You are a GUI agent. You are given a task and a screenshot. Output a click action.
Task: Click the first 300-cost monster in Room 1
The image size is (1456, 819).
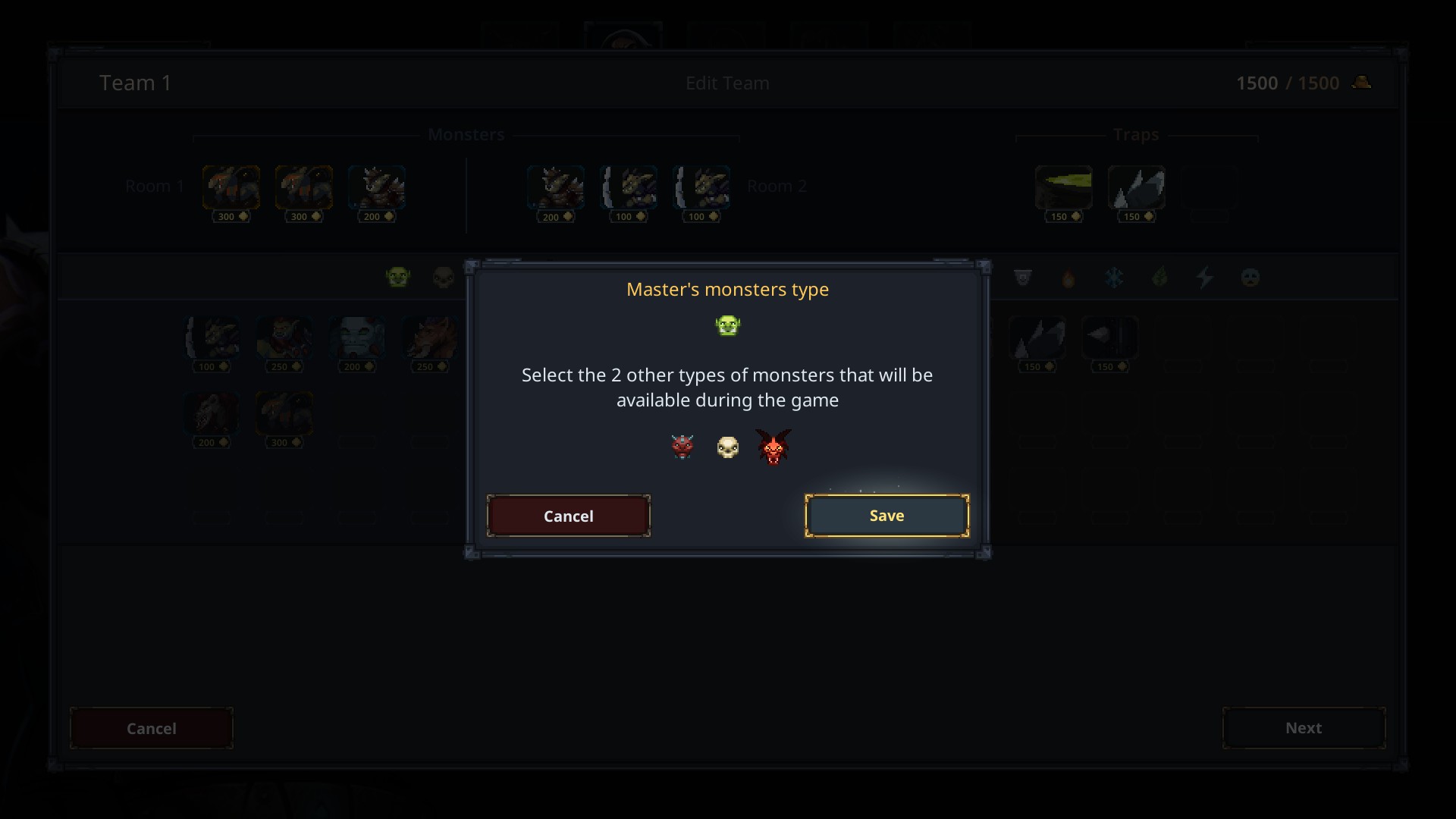click(231, 187)
